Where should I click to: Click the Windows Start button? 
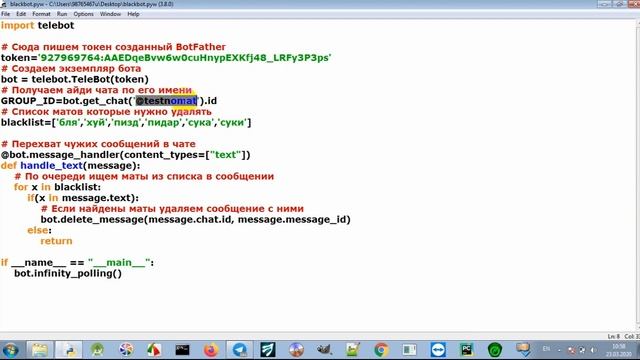pyautogui.click(x=11, y=350)
